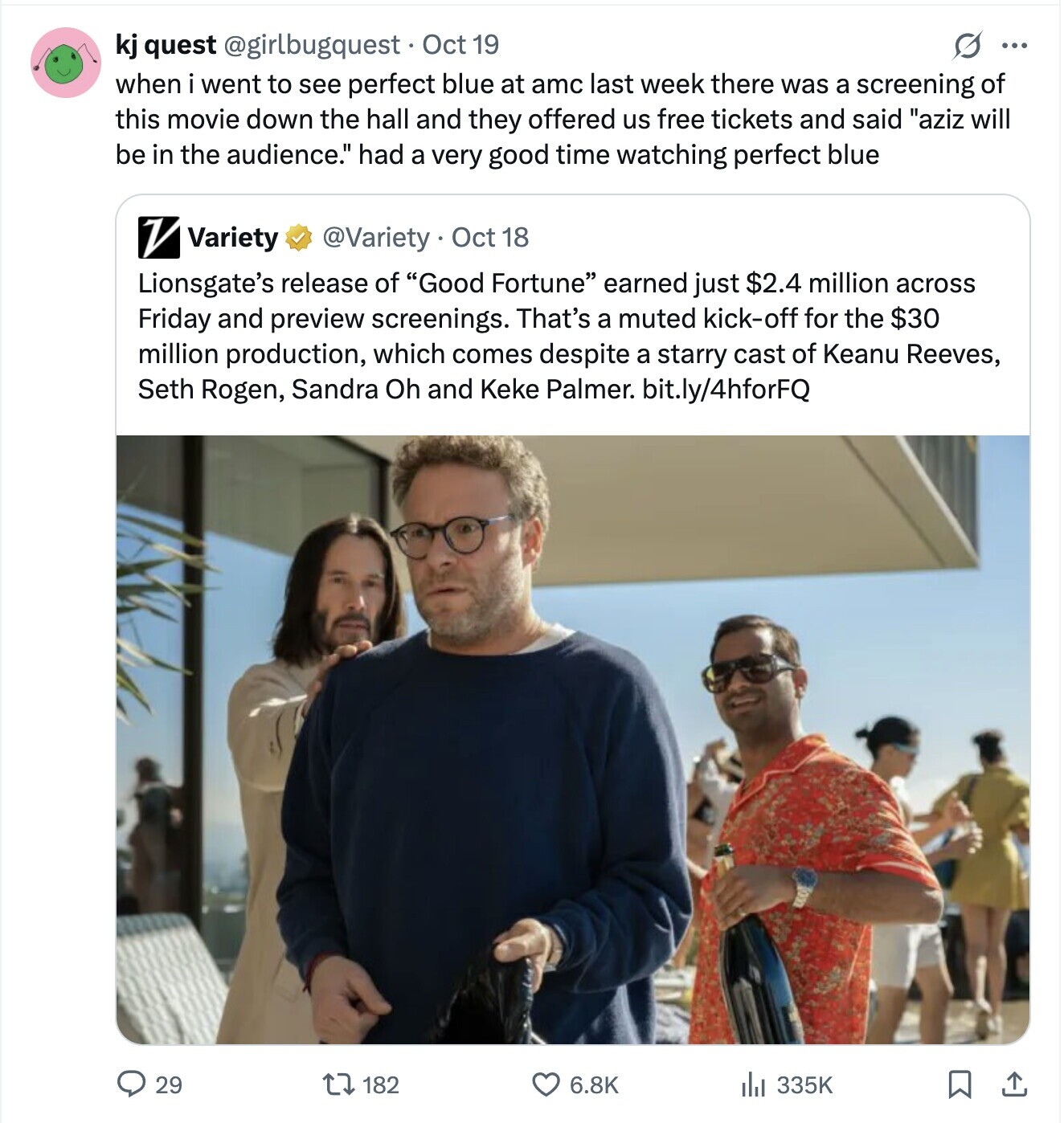Enlarge the Good Fortune movie still
The height and width of the screenshot is (1123, 1064).
point(572,739)
